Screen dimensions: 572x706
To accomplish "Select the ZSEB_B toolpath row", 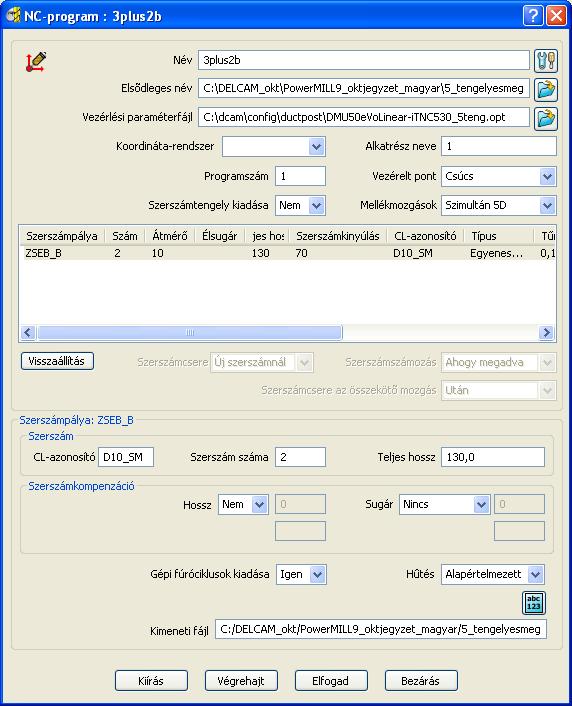I will pyautogui.click(x=287, y=253).
